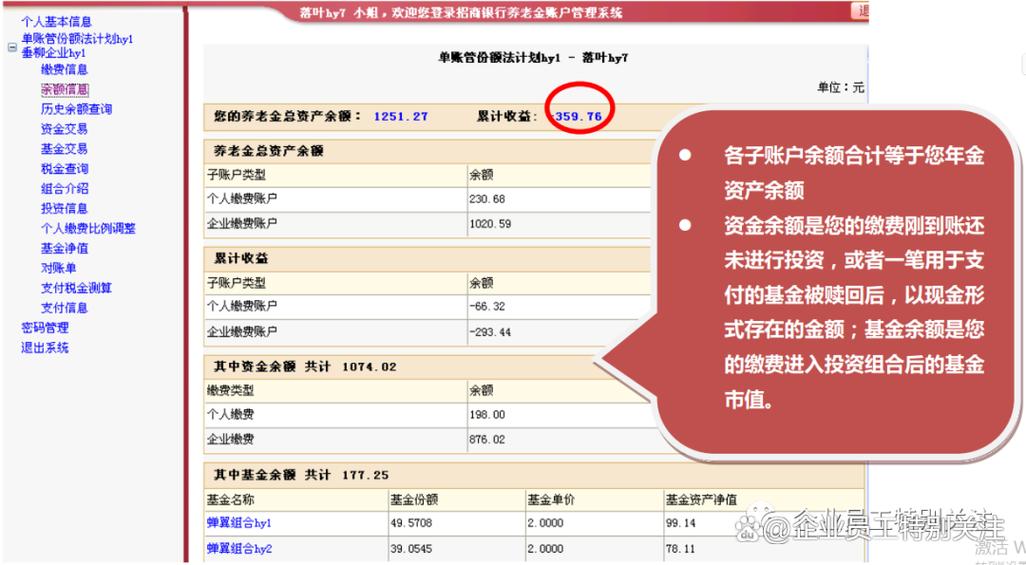Click fund net asset value 99.14
The image size is (1026, 565).
coord(681,523)
